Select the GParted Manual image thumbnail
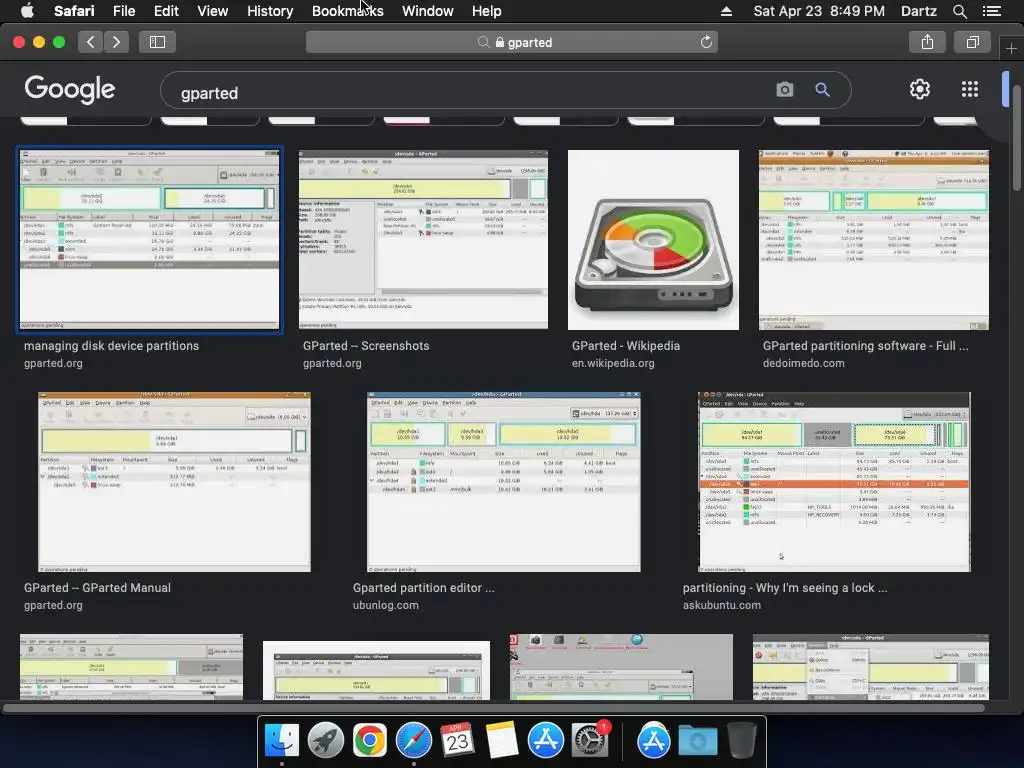Image resolution: width=1024 pixels, height=768 pixels. point(174,482)
